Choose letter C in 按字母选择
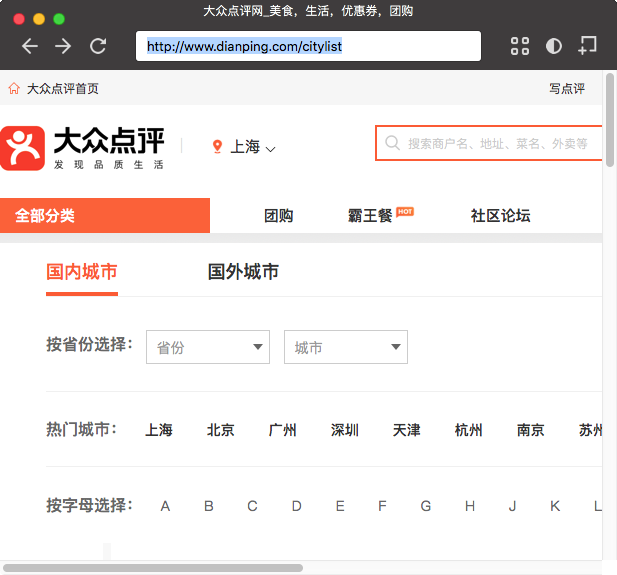Screen dimensions: 617x575 click(252, 506)
